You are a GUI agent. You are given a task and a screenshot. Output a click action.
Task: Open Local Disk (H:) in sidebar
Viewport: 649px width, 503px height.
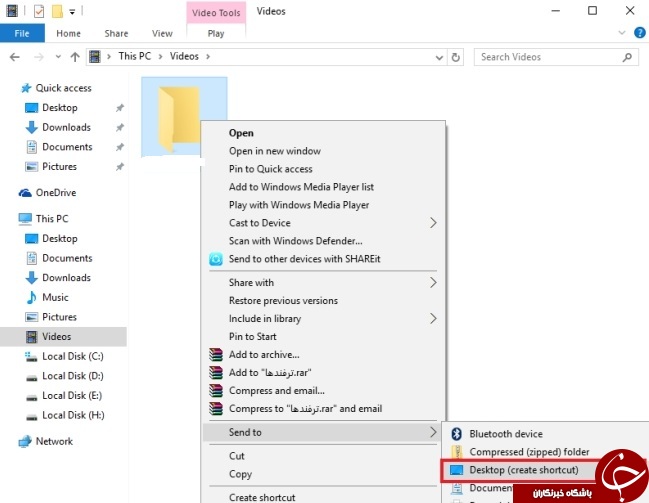tap(65, 415)
